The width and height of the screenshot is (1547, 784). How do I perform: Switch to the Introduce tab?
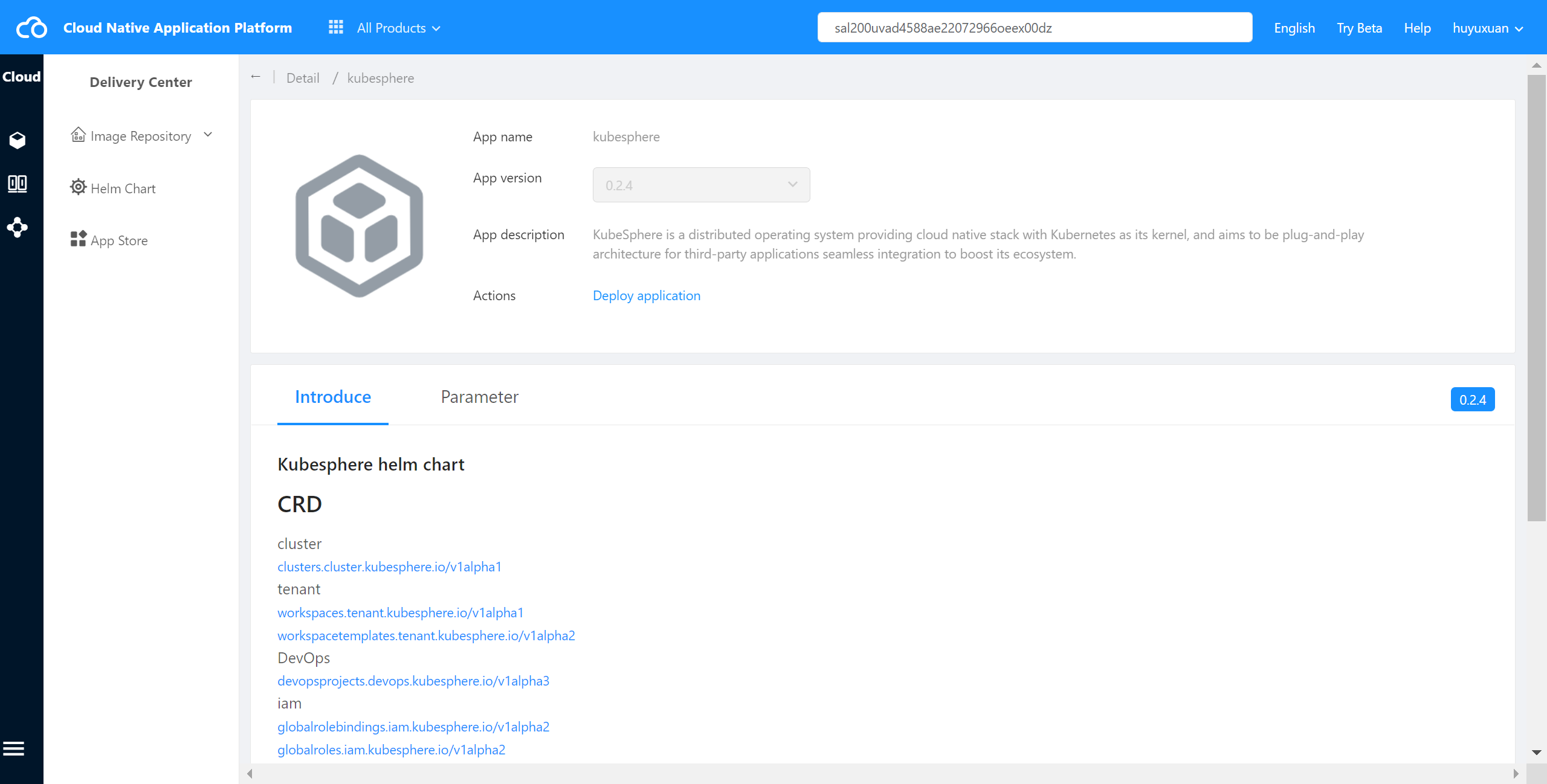click(333, 397)
